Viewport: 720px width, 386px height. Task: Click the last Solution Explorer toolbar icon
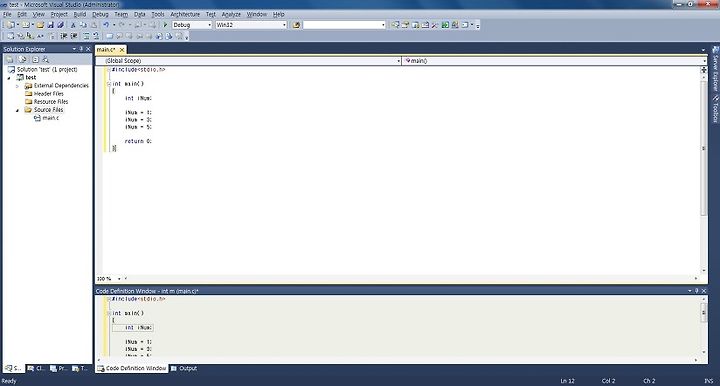tap(45, 59)
